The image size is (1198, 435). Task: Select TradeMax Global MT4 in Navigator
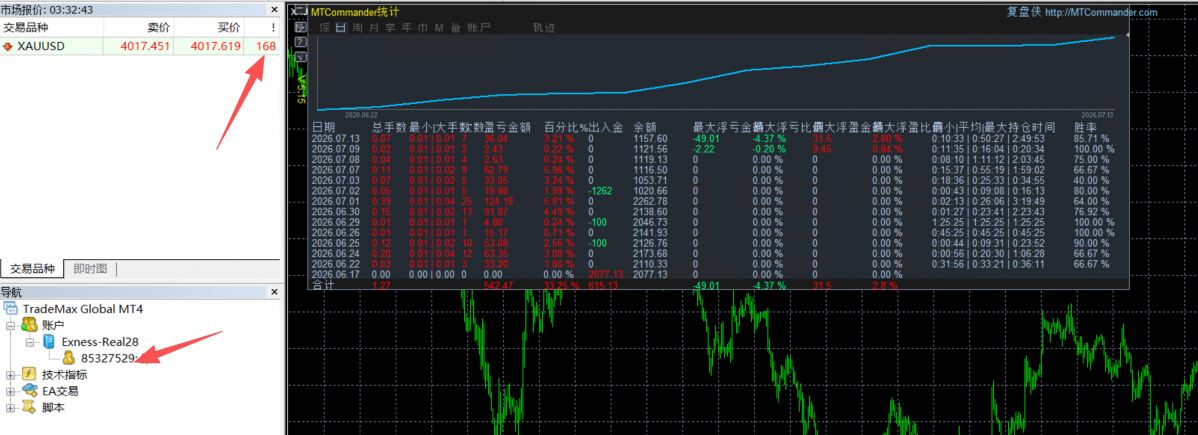[x=83, y=309]
